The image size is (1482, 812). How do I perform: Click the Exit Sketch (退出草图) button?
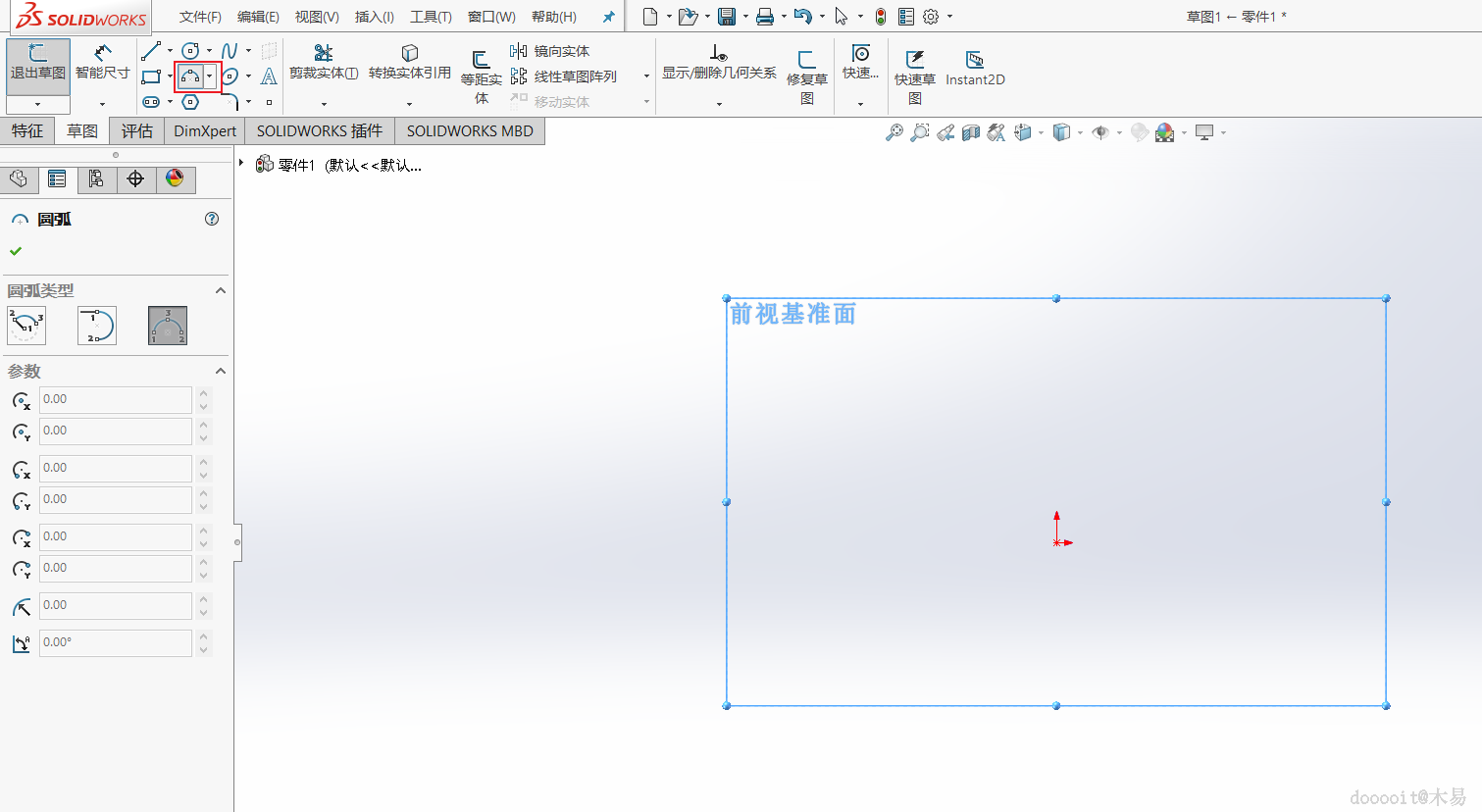(x=38, y=65)
